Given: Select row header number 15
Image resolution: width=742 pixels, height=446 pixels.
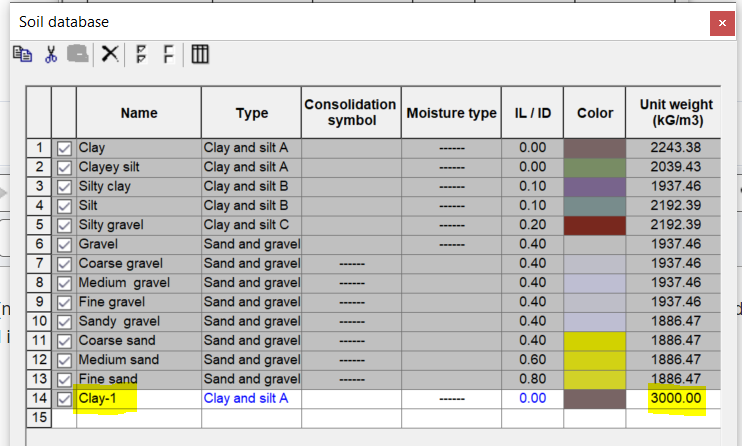Looking at the screenshot, I should [39, 418].
